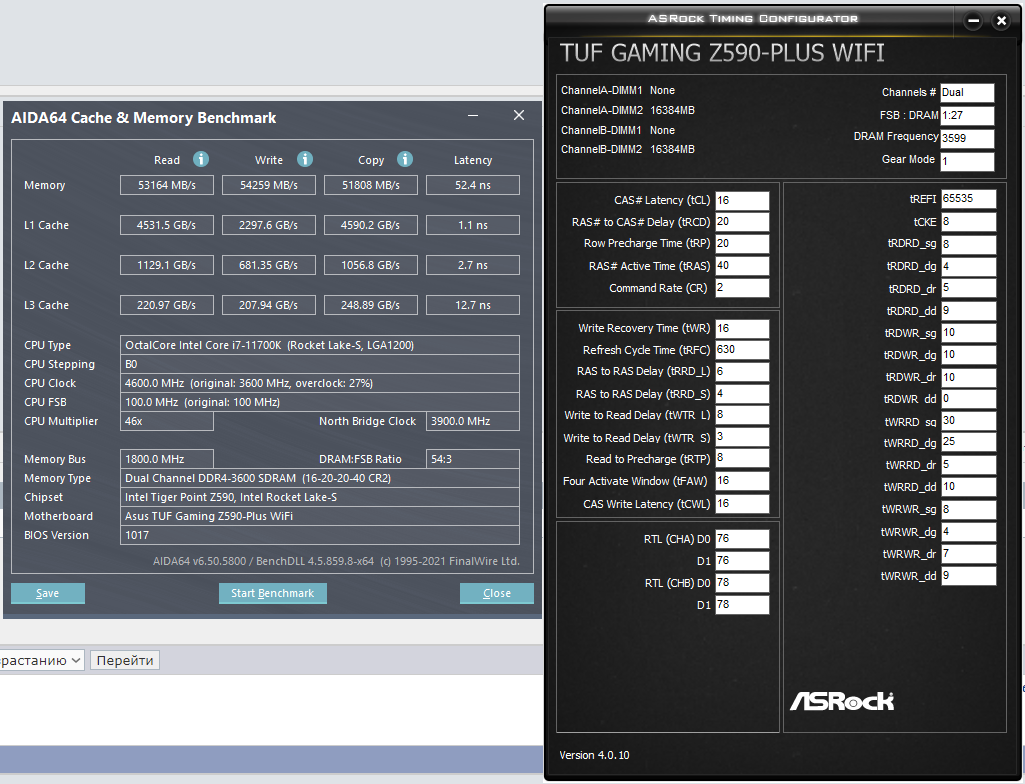Click ChannelA-DIMM2 16384MB entry
Screen dimensions: 1025x784
pos(628,111)
